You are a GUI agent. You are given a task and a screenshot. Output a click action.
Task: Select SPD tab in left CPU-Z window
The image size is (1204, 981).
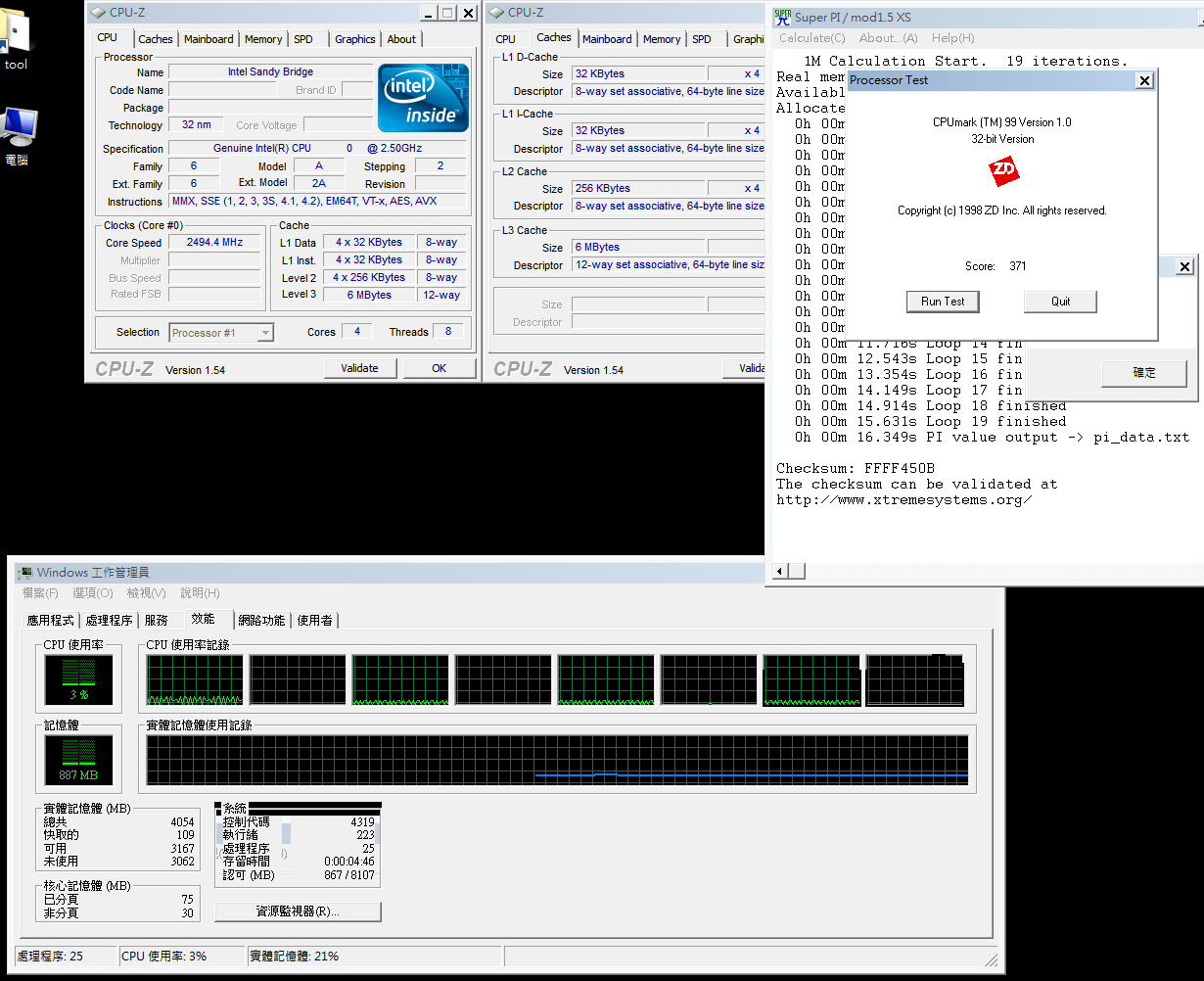303,39
